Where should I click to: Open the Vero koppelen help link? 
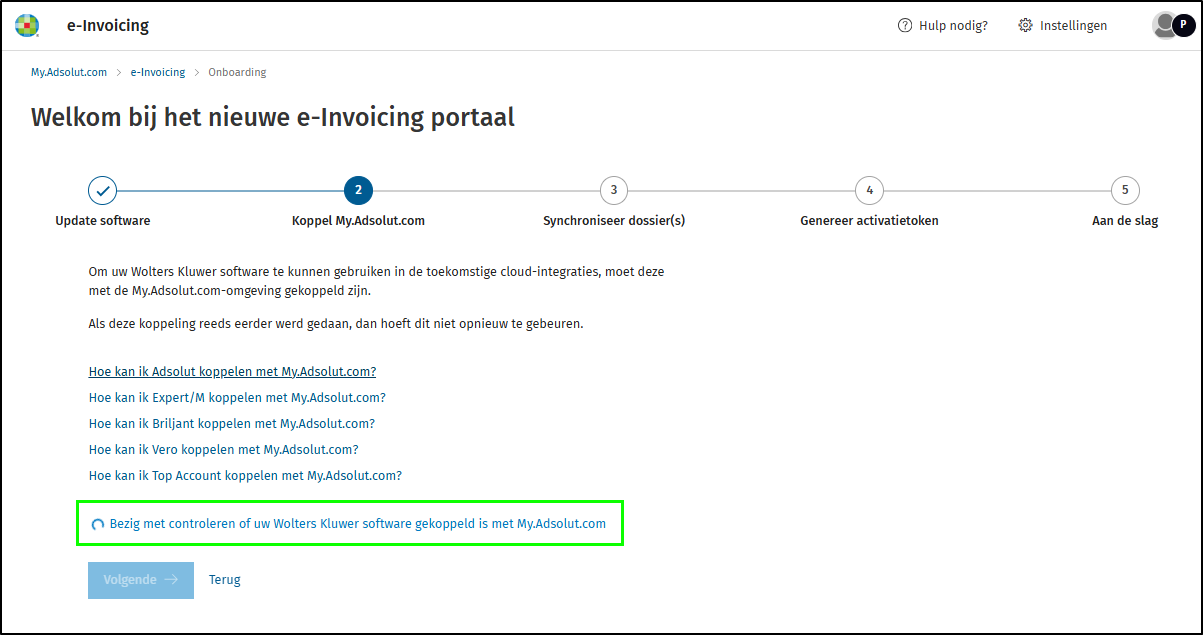tap(223, 449)
